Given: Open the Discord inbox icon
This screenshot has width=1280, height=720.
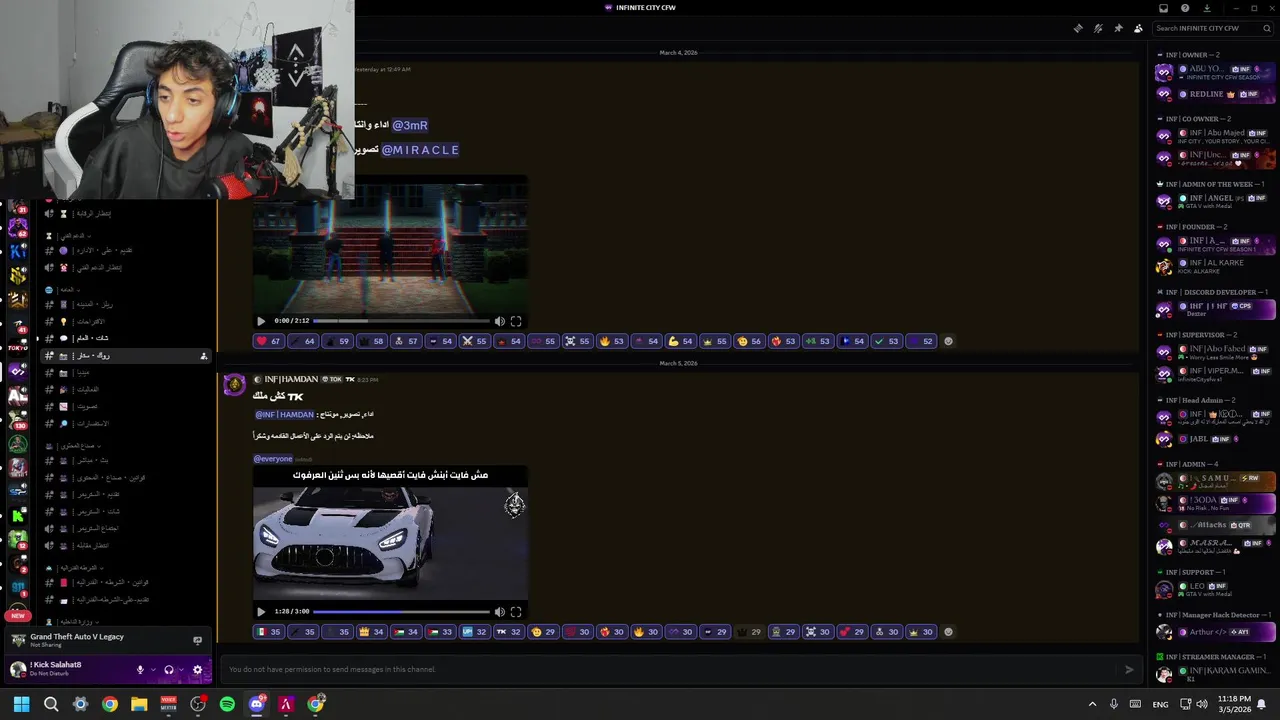Looking at the screenshot, I should point(1164,8).
